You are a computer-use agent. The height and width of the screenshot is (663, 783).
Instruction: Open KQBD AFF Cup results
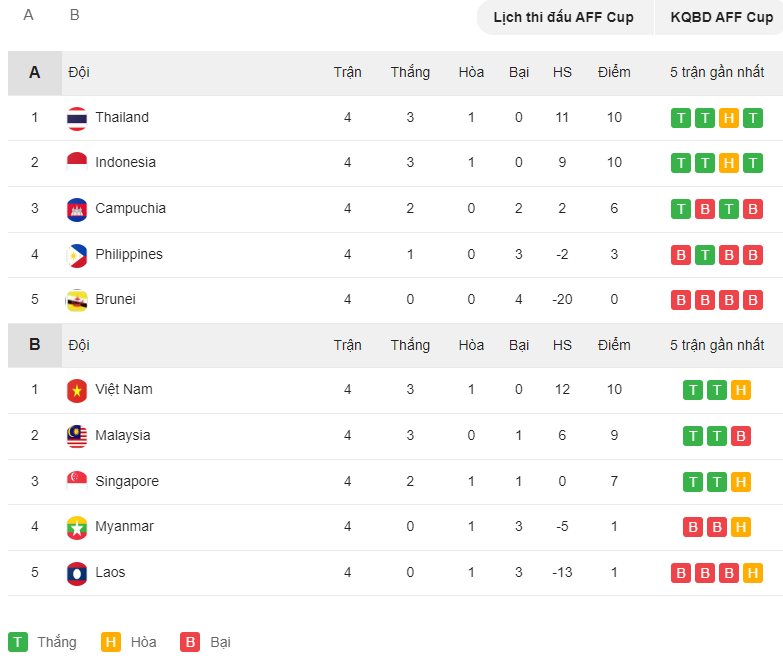click(x=719, y=17)
